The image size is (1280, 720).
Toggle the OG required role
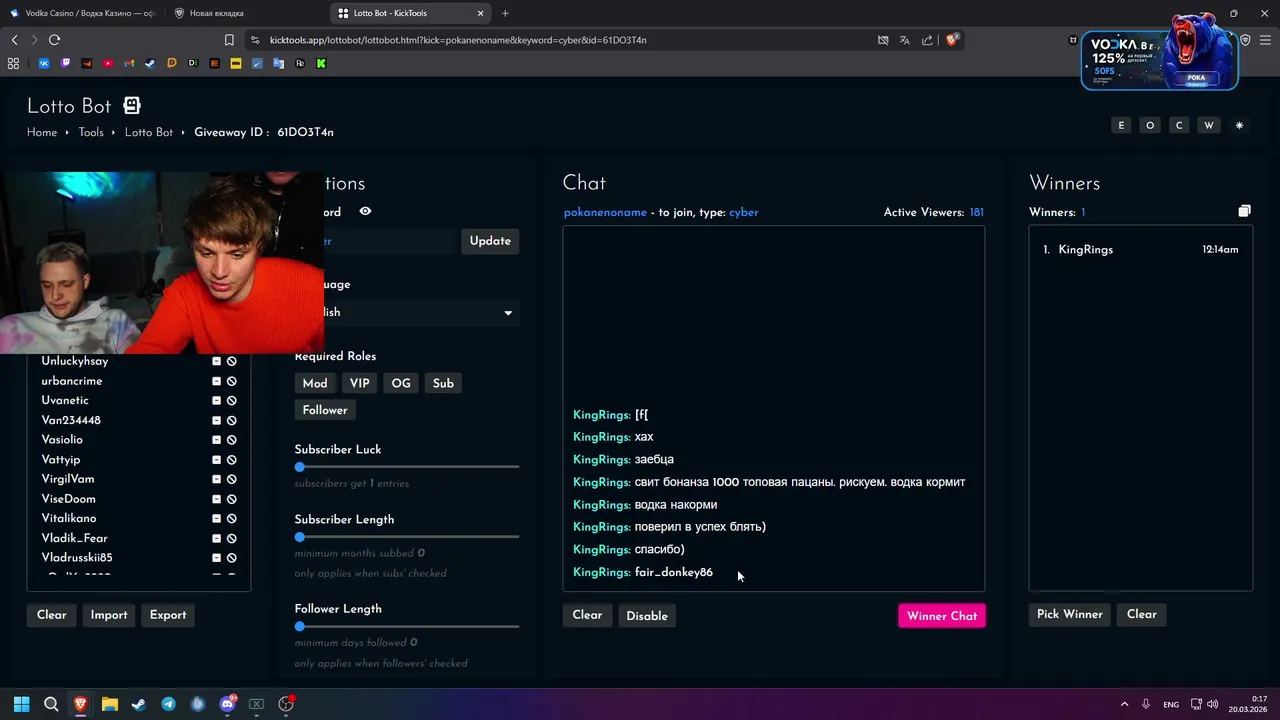pyautogui.click(x=401, y=383)
